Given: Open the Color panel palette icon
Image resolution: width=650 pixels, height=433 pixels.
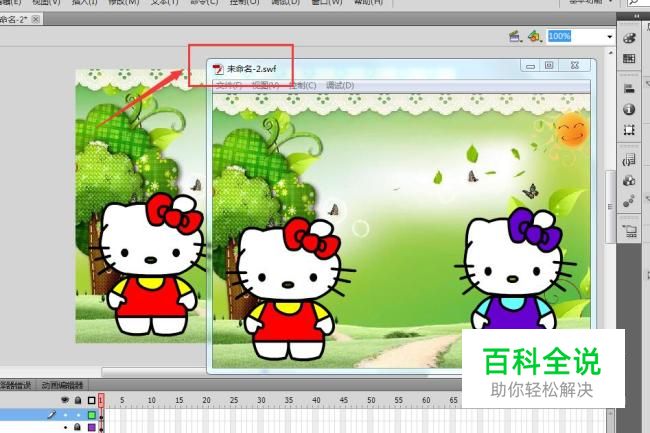Looking at the screenshot, I should point(629,38).
